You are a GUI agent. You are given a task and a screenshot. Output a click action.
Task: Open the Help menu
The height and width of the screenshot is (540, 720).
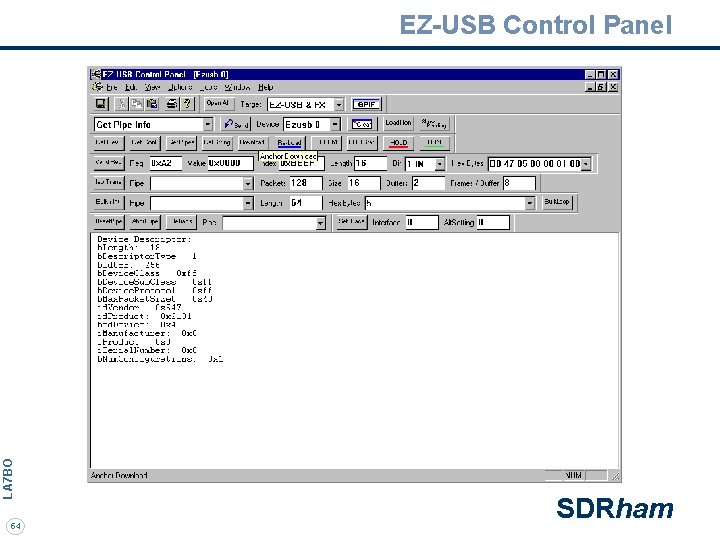(265, 87)
